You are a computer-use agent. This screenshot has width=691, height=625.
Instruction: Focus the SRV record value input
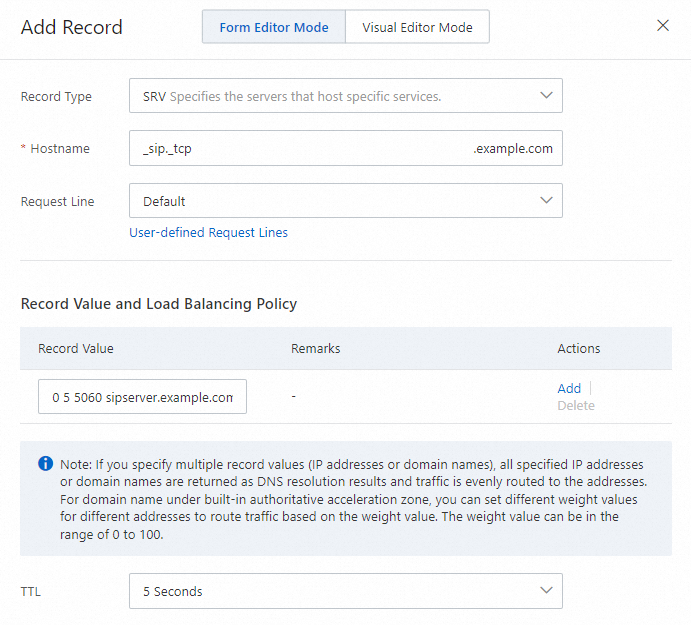coord(142,397)
